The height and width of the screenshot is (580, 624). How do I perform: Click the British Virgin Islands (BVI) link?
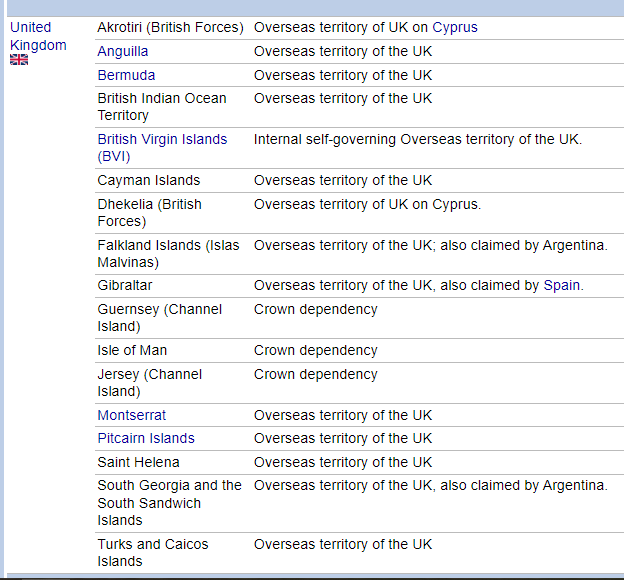[162, 148]
